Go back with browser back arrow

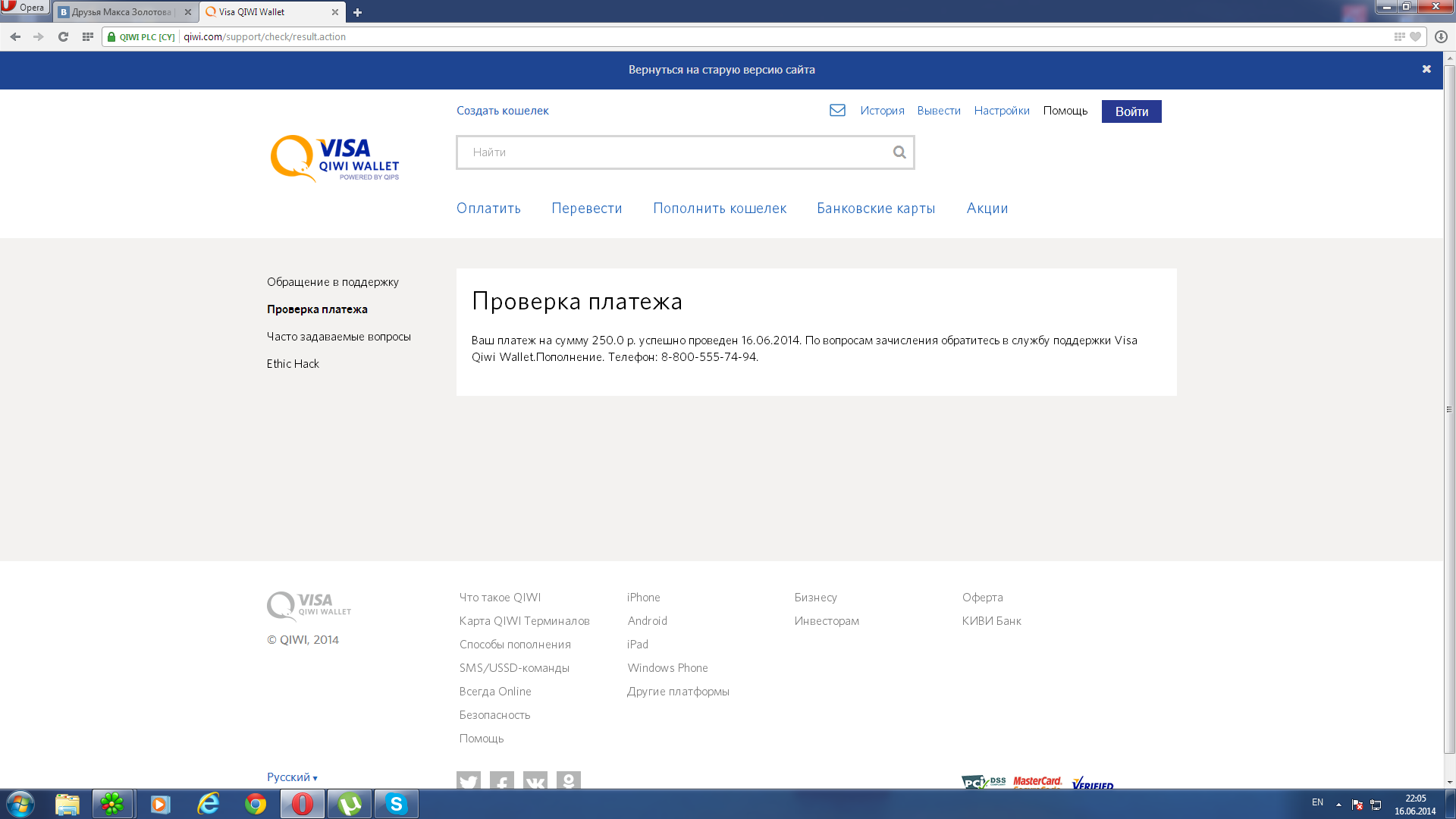(15, 36)
